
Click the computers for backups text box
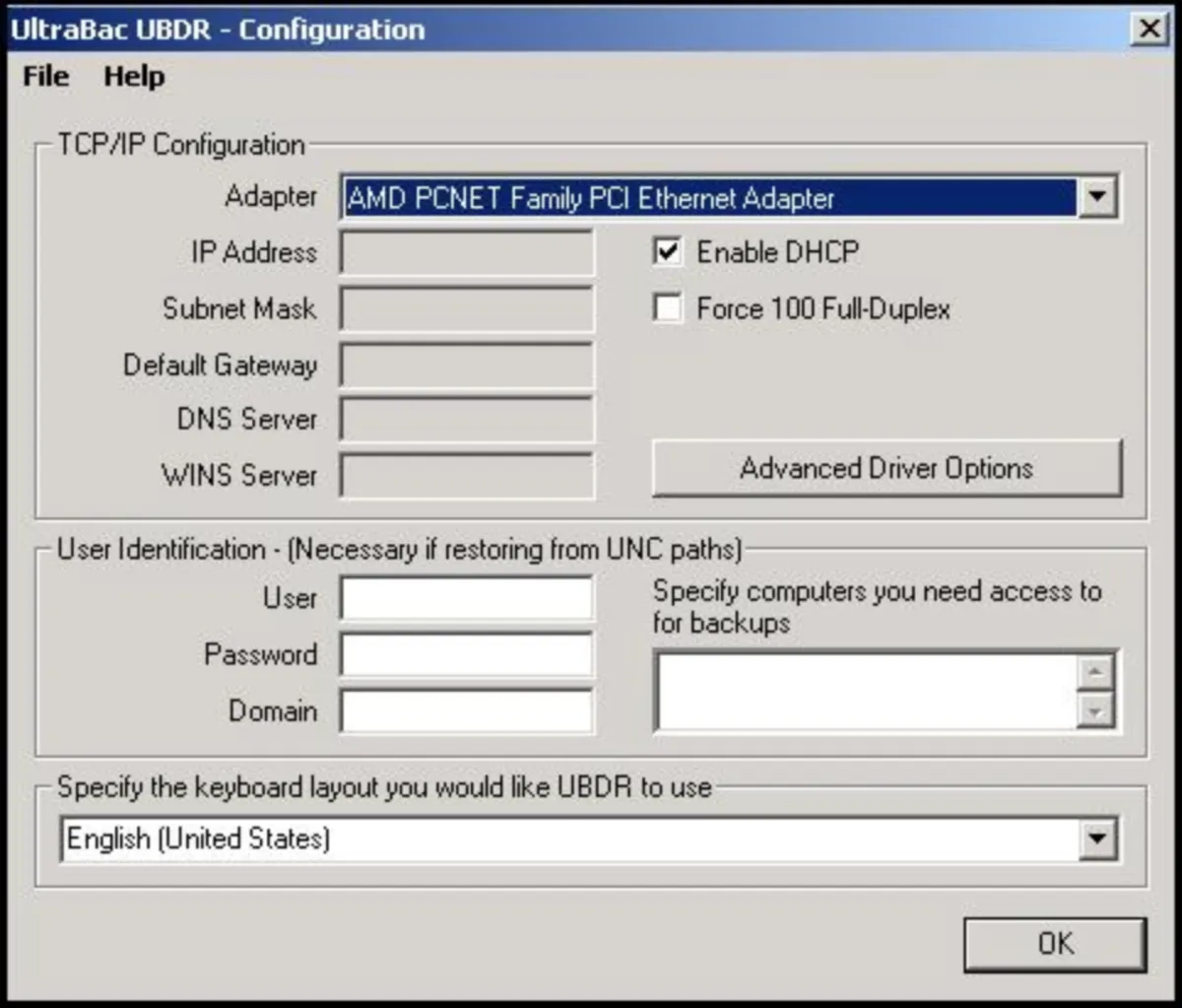pyautogui.click(x=867, y=691)
